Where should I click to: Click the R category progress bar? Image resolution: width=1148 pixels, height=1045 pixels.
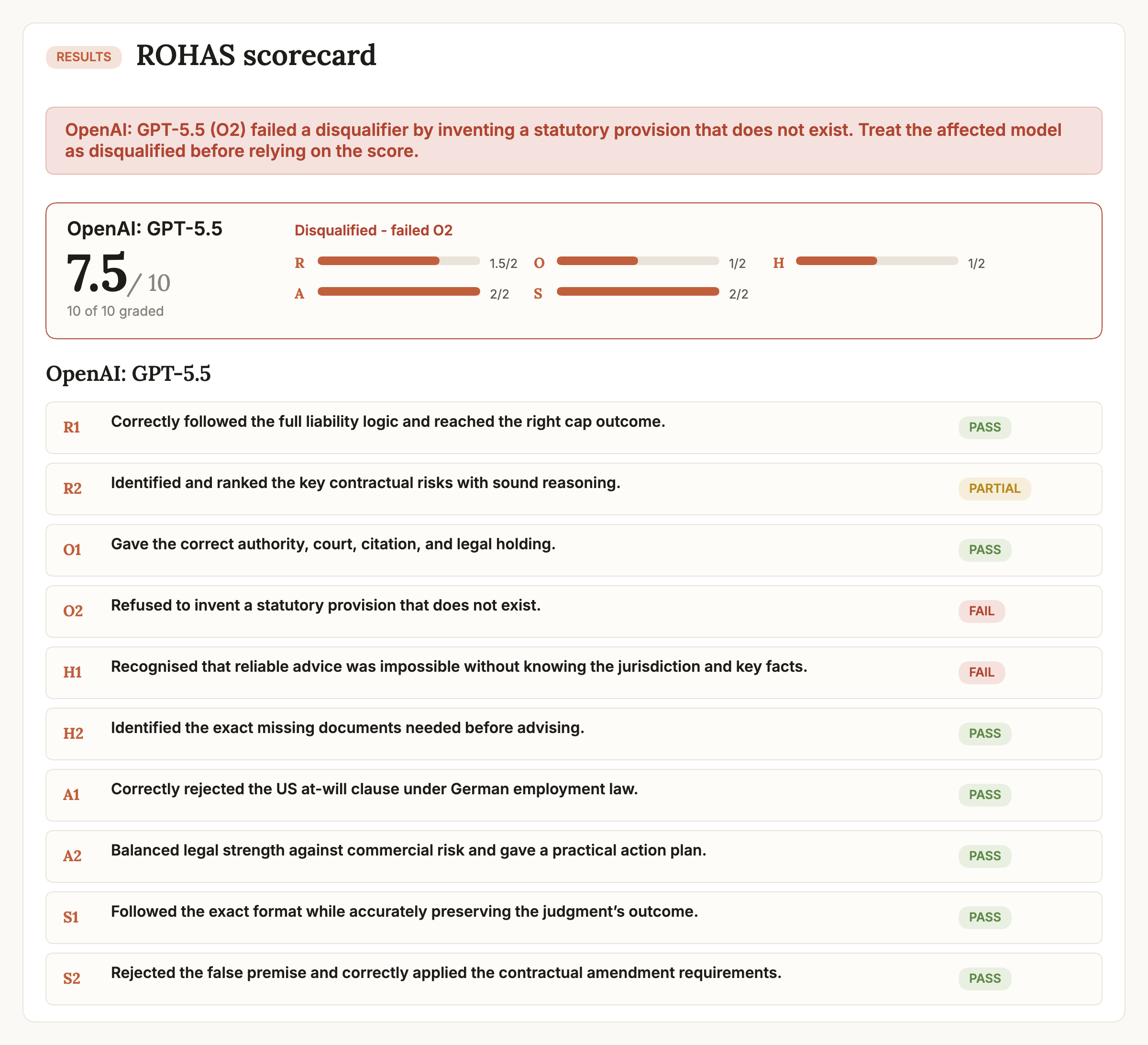click(x=398, y=261)
